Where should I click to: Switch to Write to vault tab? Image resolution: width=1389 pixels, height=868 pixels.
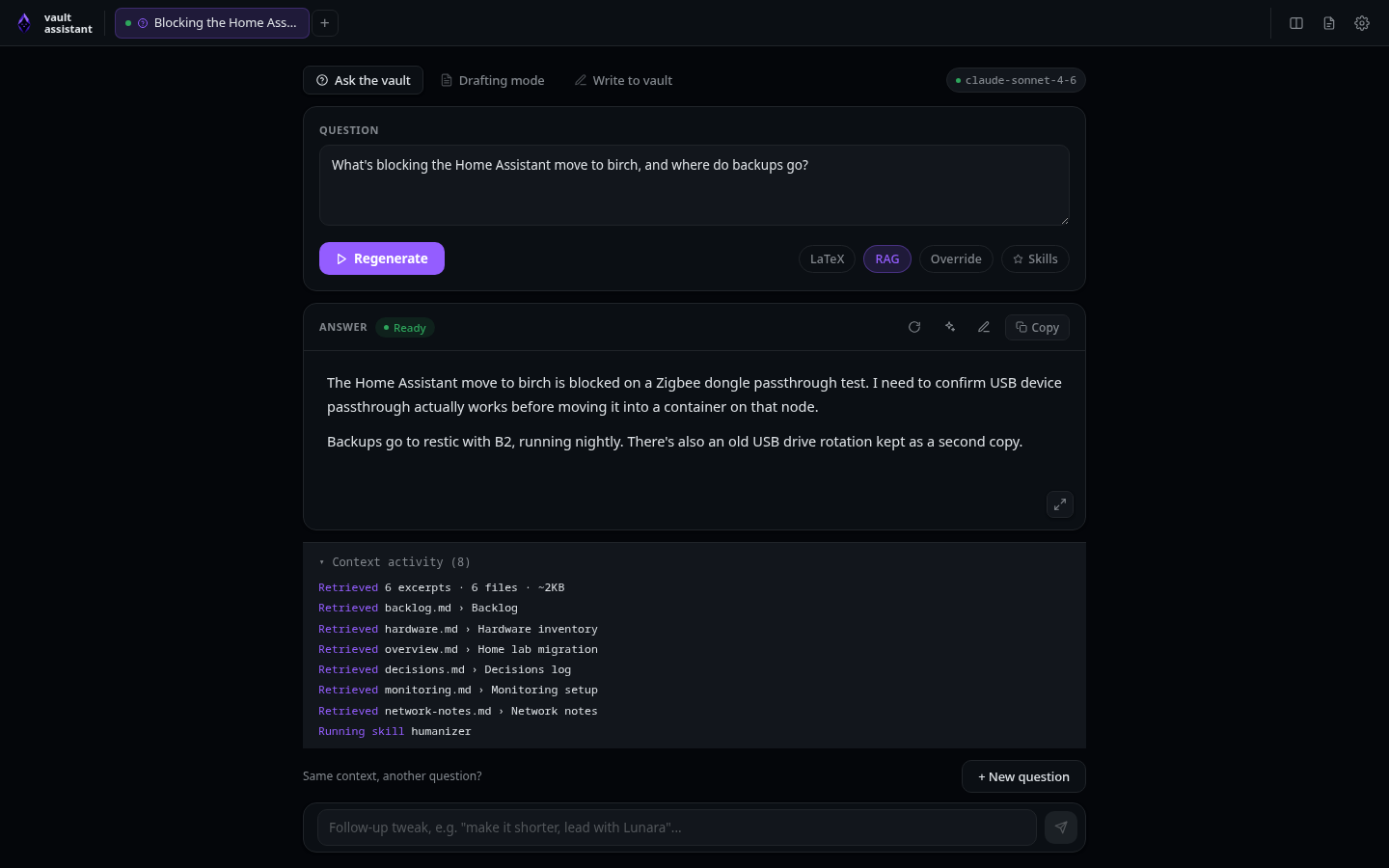tap(624, 80)
